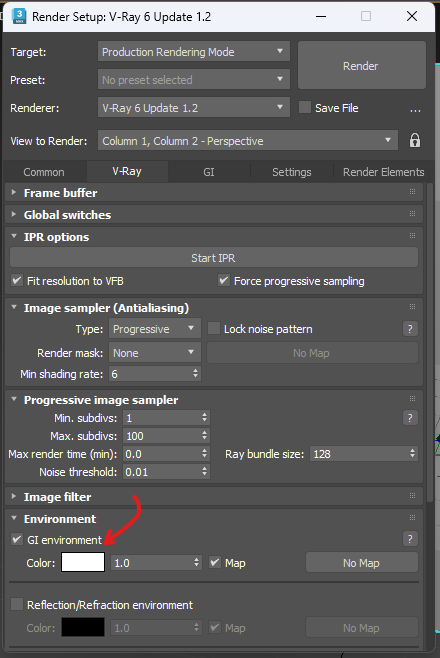Viewport: 440px width, 658px height.
Task: Collapse the IPR options rollout
Action: 14,237
